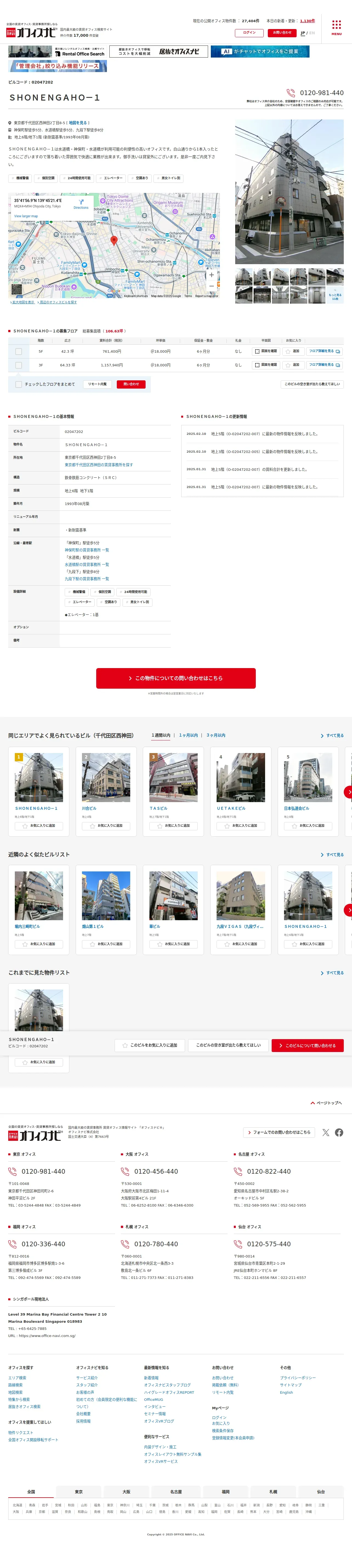Select the 3ヶ月以内 ranking tab
This screenshot has height=1568, width=352.
coord(215,735)
